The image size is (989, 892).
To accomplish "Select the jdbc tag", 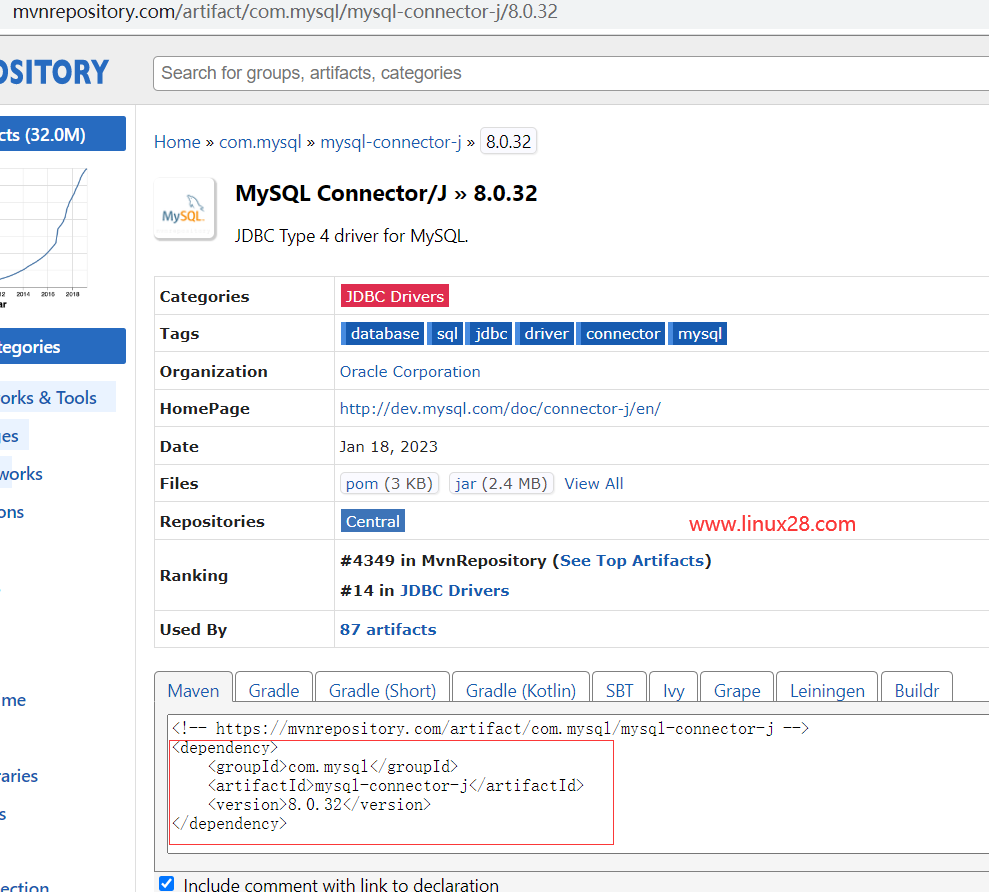I will click(490, 334).
